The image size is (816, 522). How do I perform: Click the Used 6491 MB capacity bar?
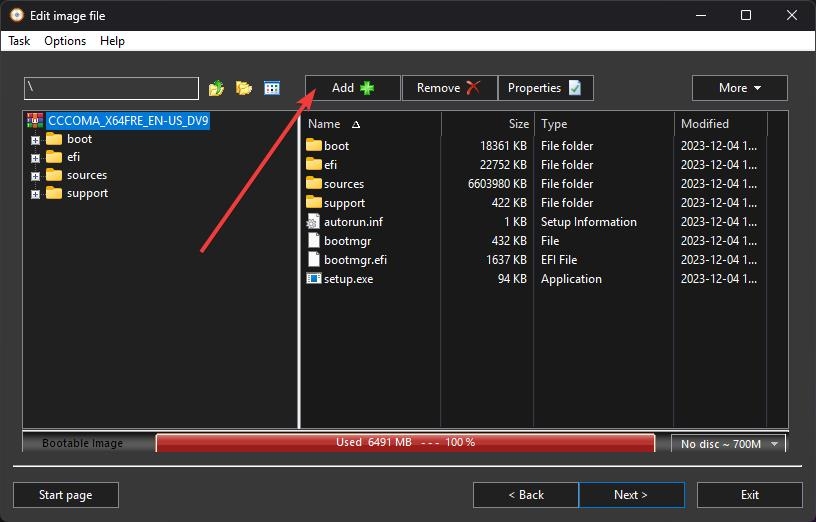tap(405, 442)
